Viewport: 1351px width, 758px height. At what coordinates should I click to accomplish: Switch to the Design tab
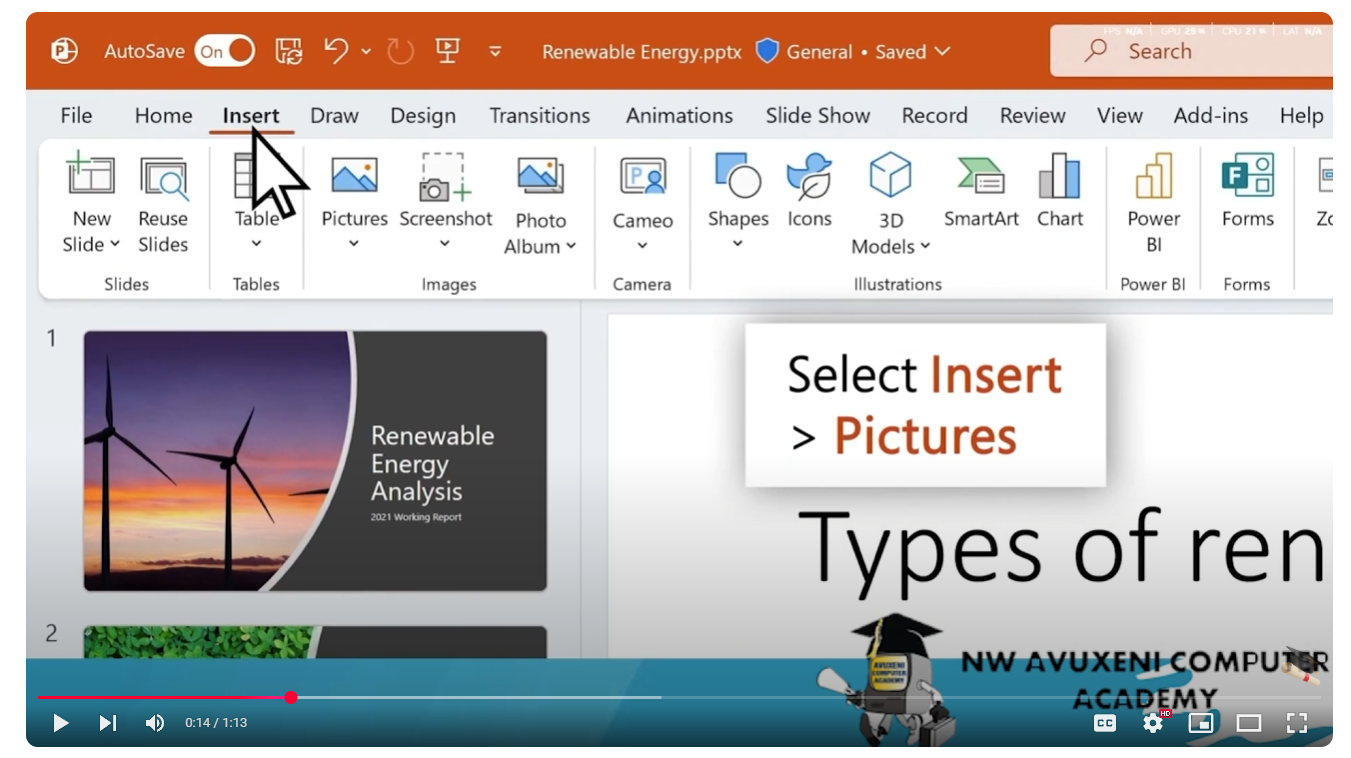point(422,116)
